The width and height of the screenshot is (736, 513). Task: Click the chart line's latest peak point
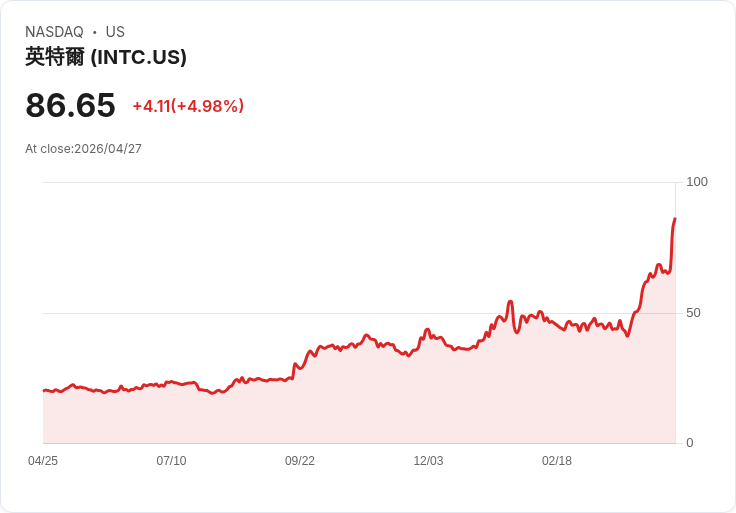point(675,219)
